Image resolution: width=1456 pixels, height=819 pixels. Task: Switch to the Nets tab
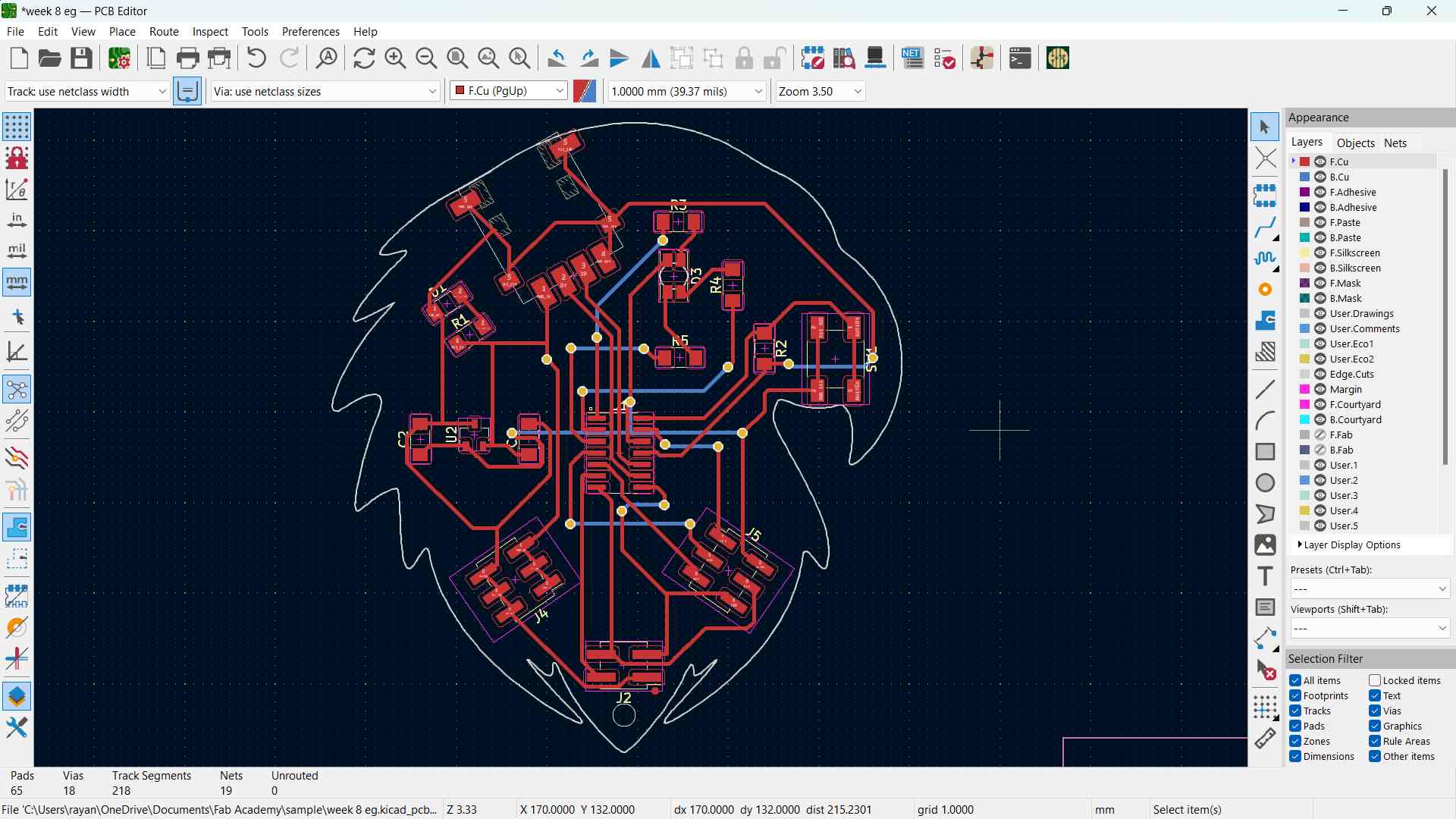[1395, 143]
